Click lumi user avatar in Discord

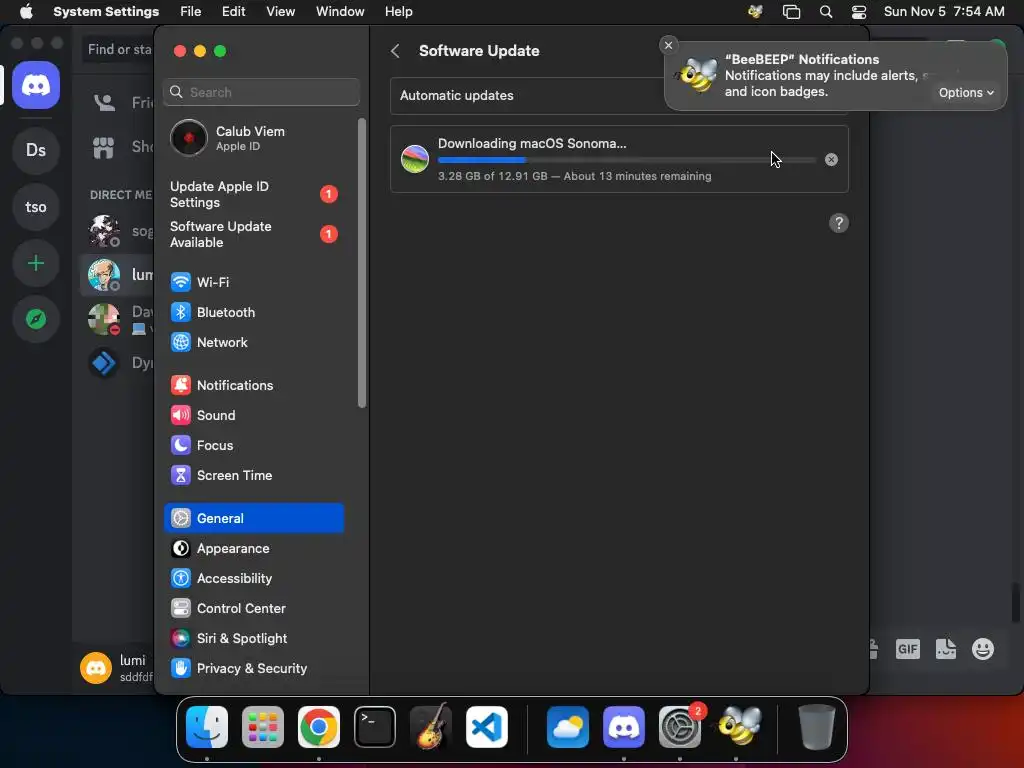[96, 668]
